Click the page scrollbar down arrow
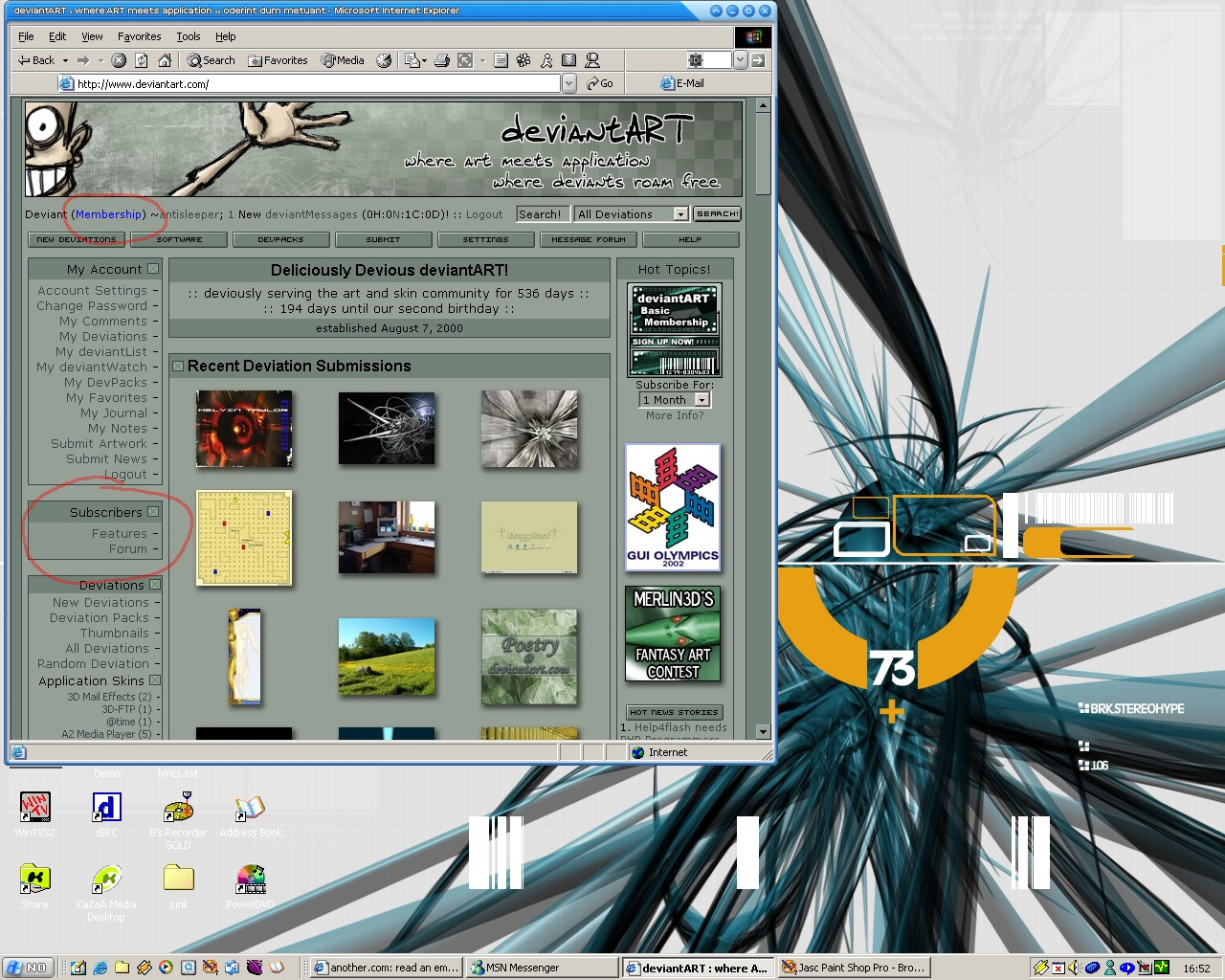This screenshot has width=1225, height=980. coord(763,731)
